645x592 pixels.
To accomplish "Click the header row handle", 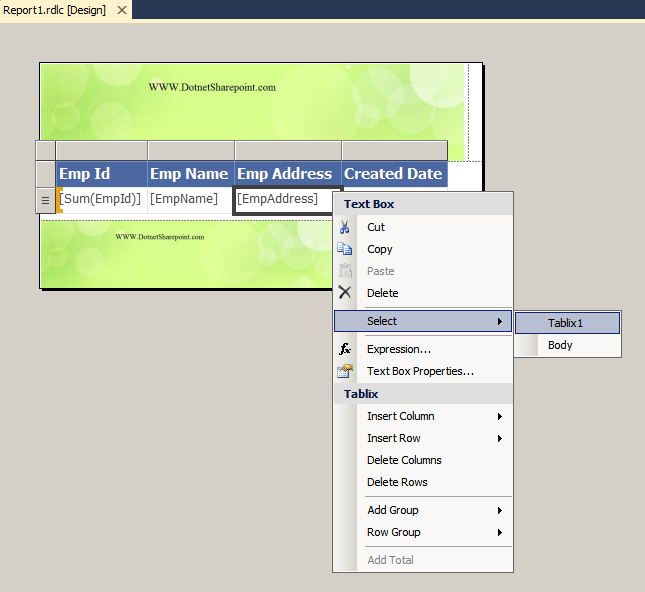I will (x=46, y=174).
